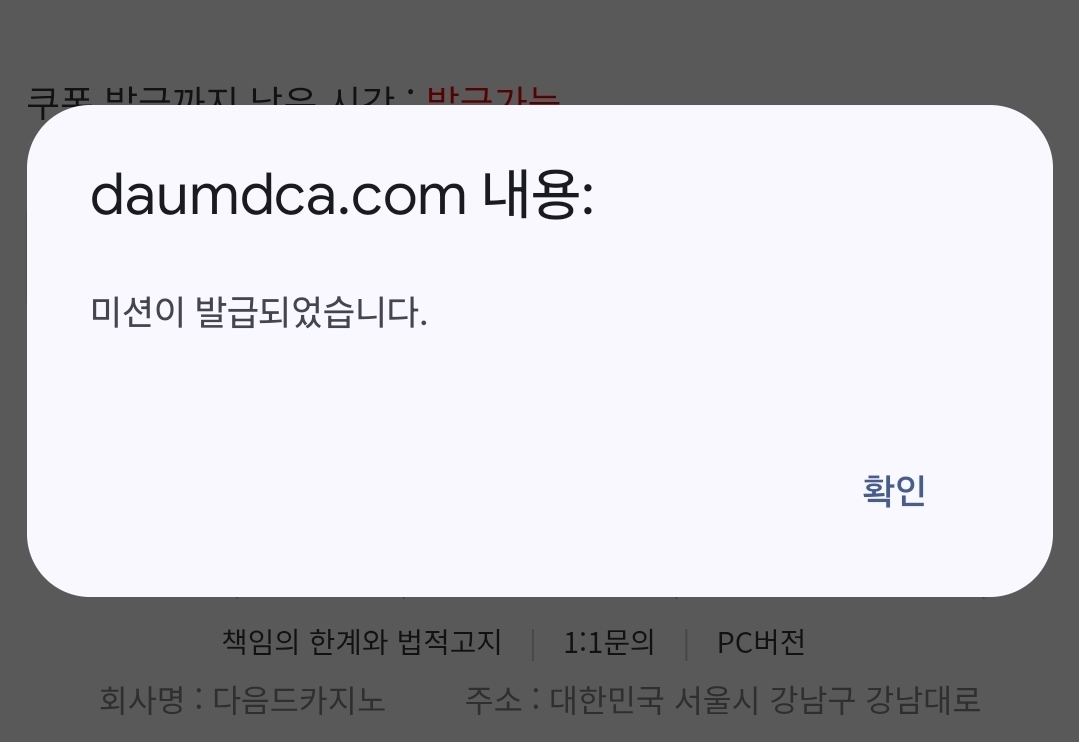Click the divider between 법적고지 and 1:1문의
Image resolution: width=1079 pixels, height=742 pixels.
tap(533, 644)
